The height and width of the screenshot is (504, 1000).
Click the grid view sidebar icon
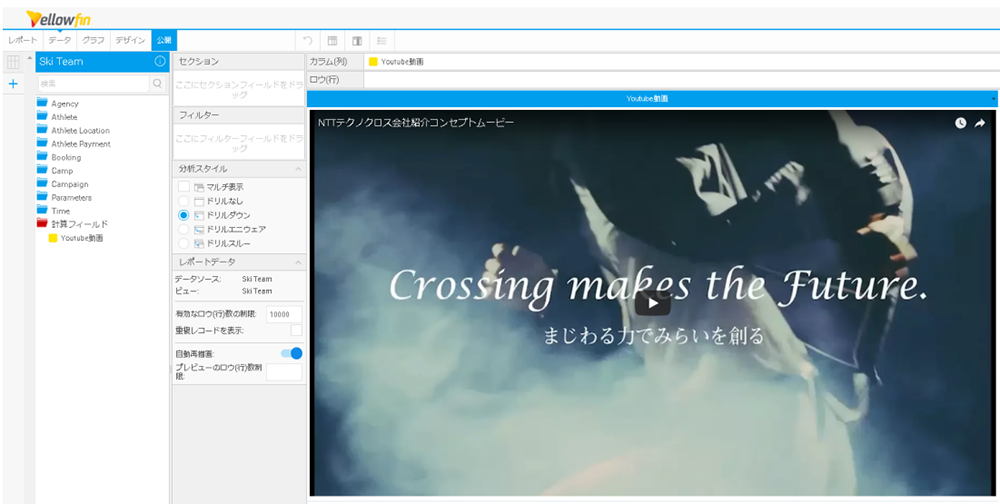pyautogui.click(x=13, y=62)
